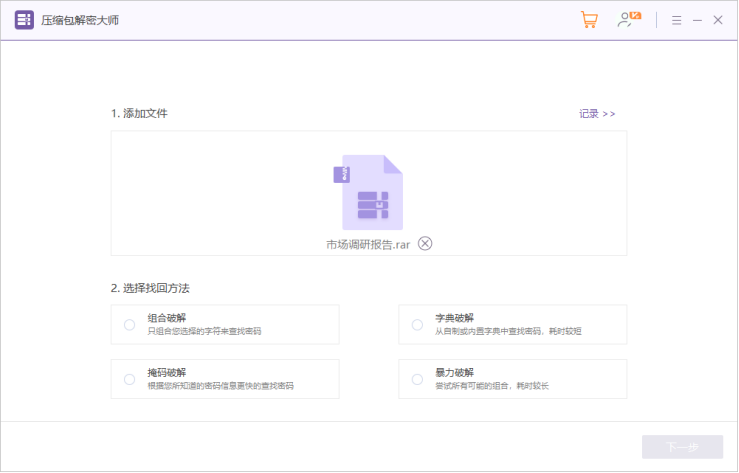This screenshot has width=739, height=473.
Task: Open the hamburger main menu
Action: 677,20
